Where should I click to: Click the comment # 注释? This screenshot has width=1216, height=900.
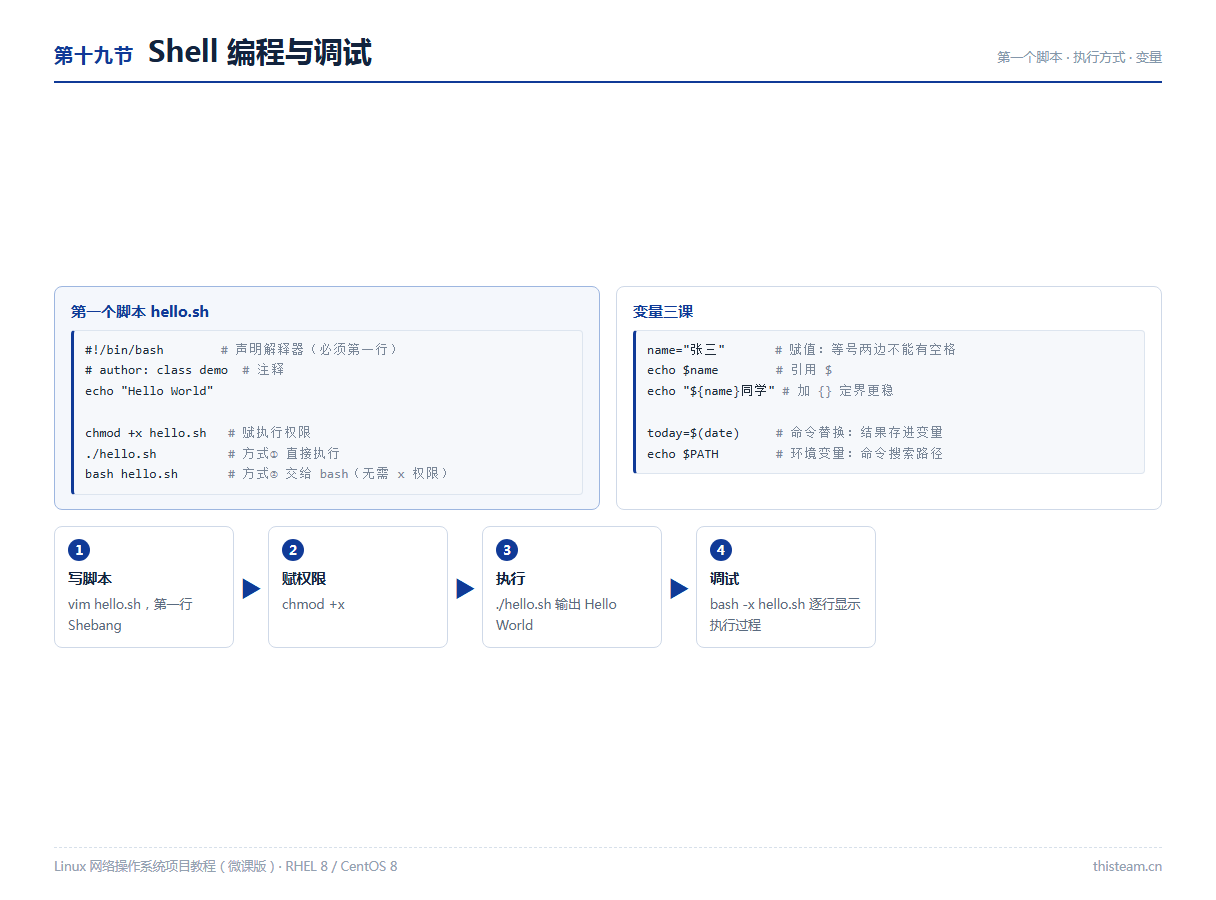coord(263,370)
